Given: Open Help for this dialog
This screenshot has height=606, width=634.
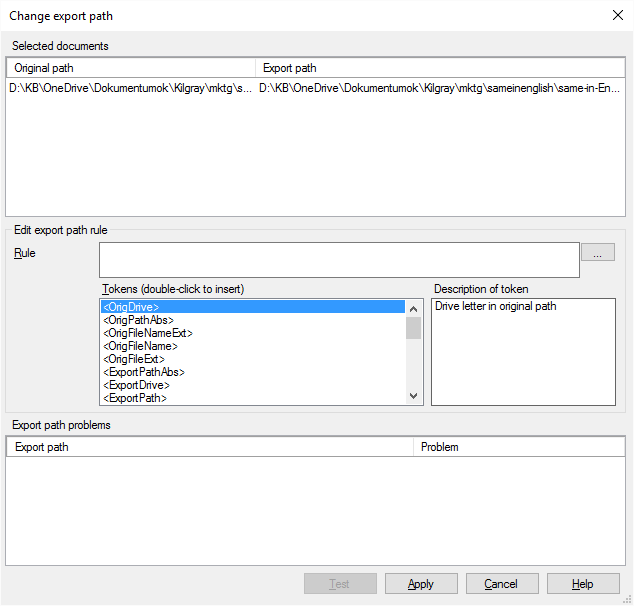Looking at the screenshot, I should (x=583, y=584).
